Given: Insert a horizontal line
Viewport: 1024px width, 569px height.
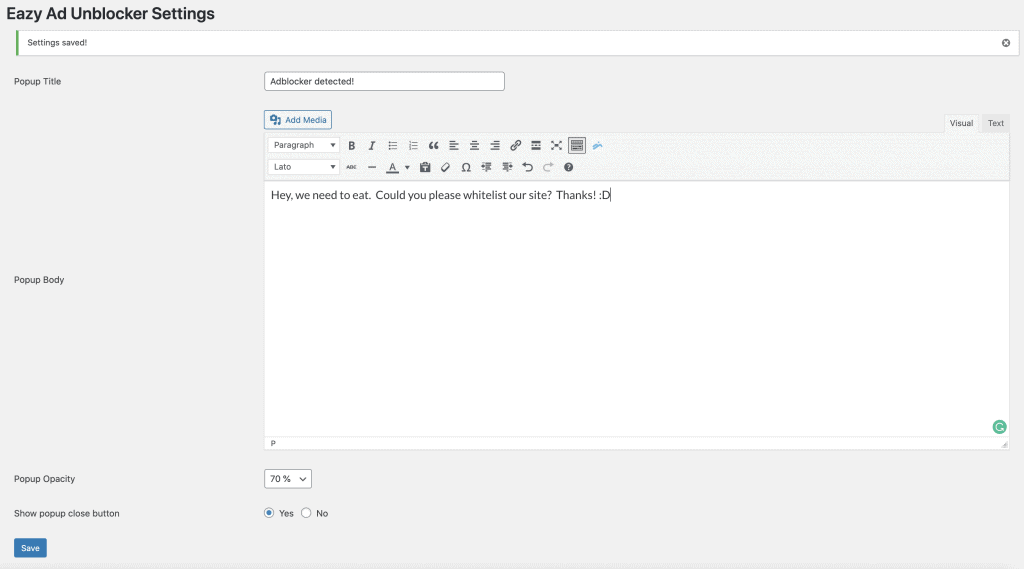Looking at the screenshot, I should pyautogui.click(x=372, y=167).
